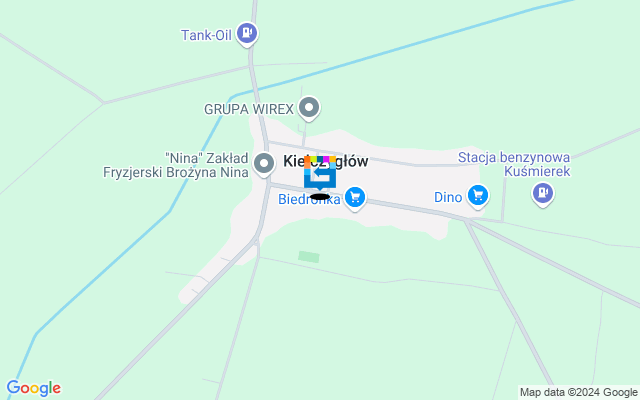Select the Tank-Oil text label
This screenshot has width=640, height=400.
206,35
